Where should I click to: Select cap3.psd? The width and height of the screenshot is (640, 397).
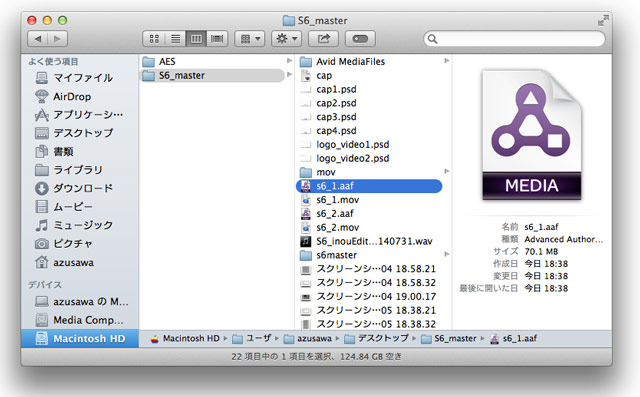pyautogui.click(x=329, y=117)
